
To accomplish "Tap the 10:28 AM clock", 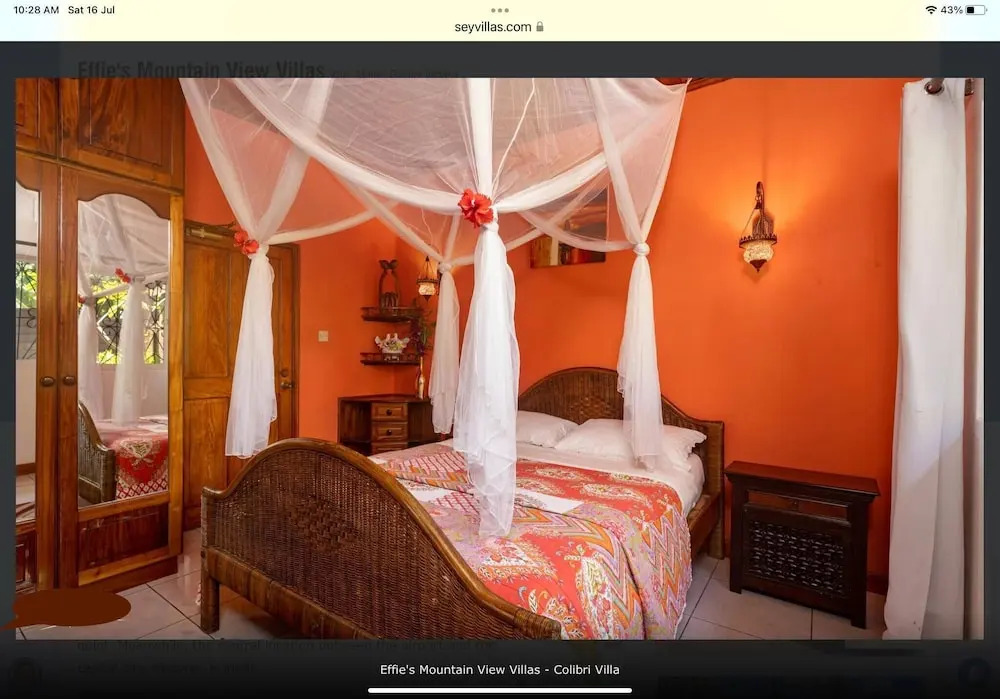I will pos(36,10).
